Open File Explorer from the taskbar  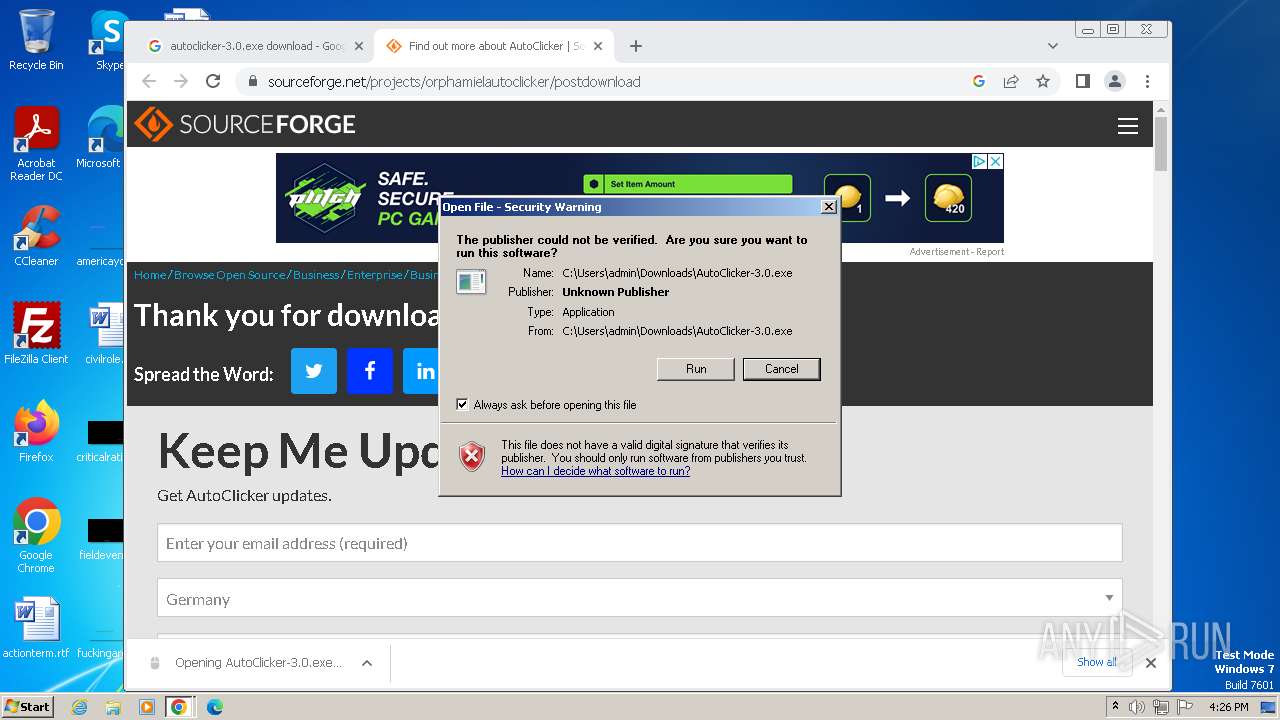[x=113, y=707]
